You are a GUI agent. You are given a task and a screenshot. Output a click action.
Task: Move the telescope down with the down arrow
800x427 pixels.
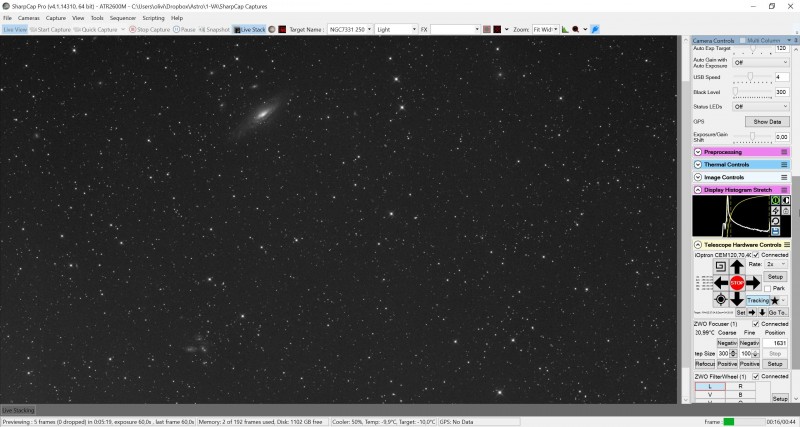click(737, 298)
